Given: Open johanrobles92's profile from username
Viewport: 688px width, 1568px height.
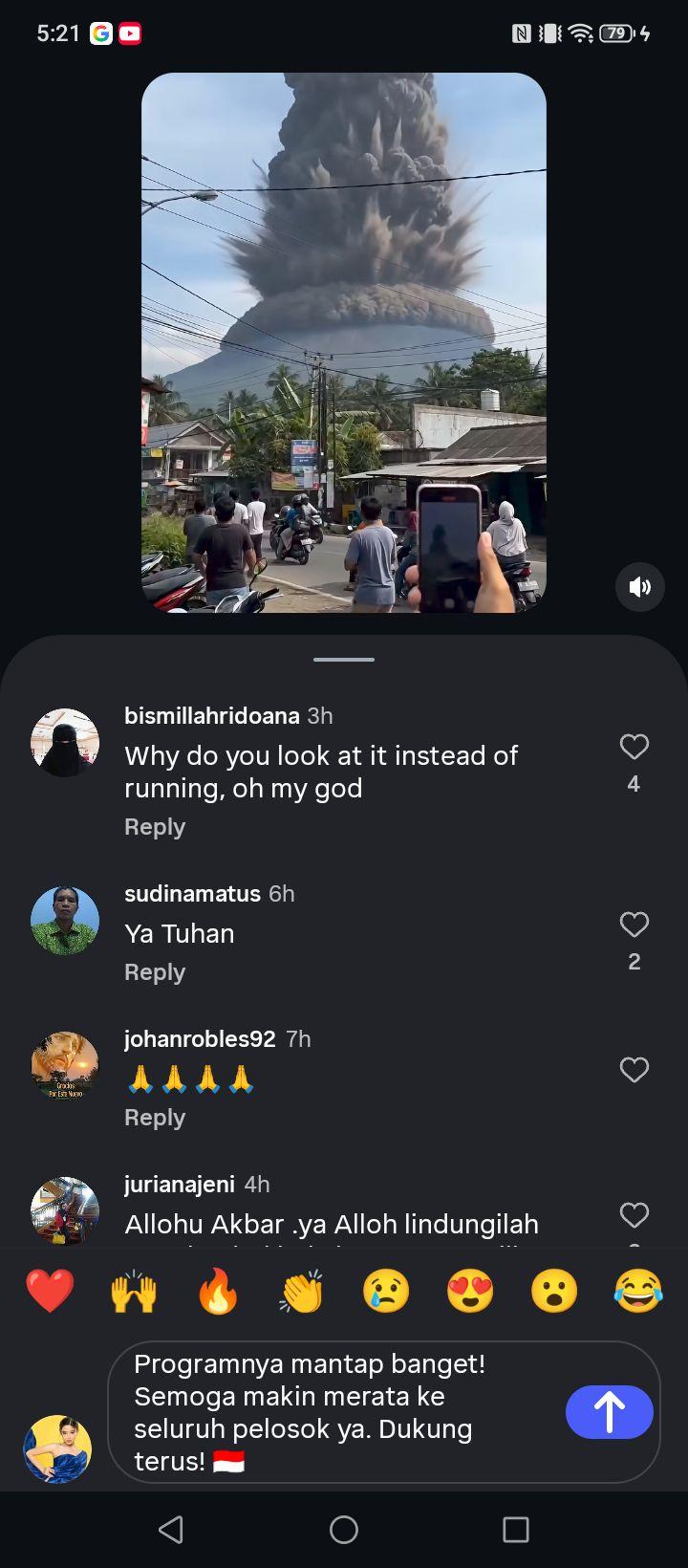Looking at the screenshot, I should (x=200, y=1039).
